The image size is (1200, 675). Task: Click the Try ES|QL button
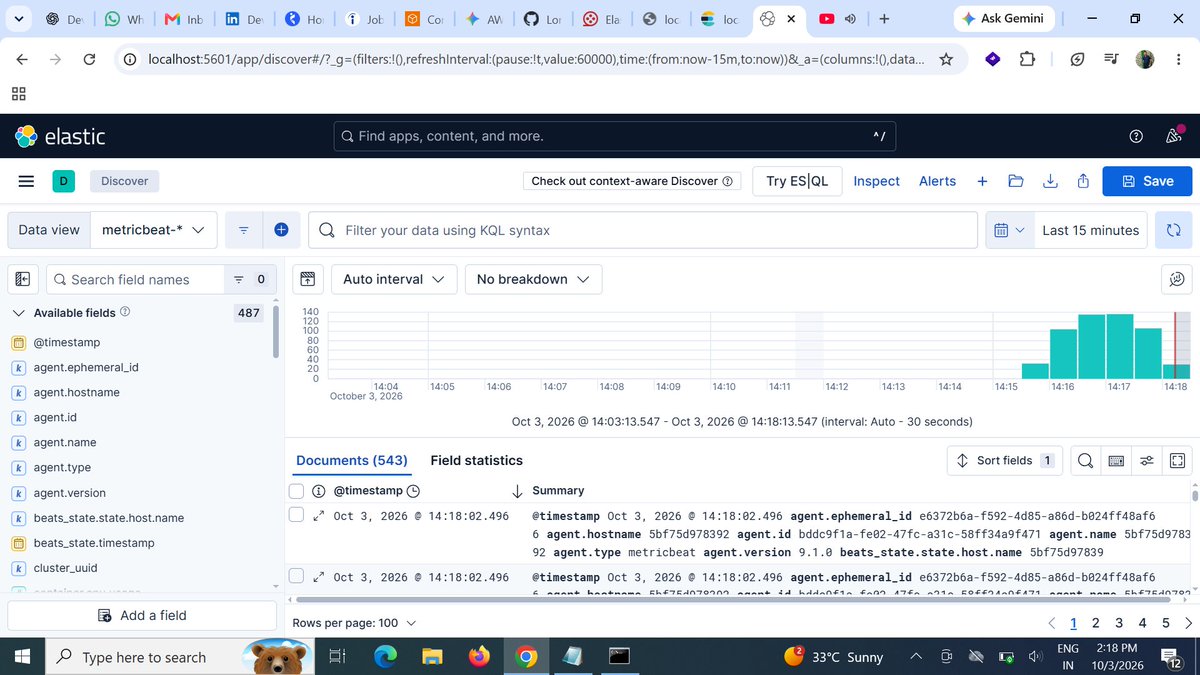tap(797, 181)
